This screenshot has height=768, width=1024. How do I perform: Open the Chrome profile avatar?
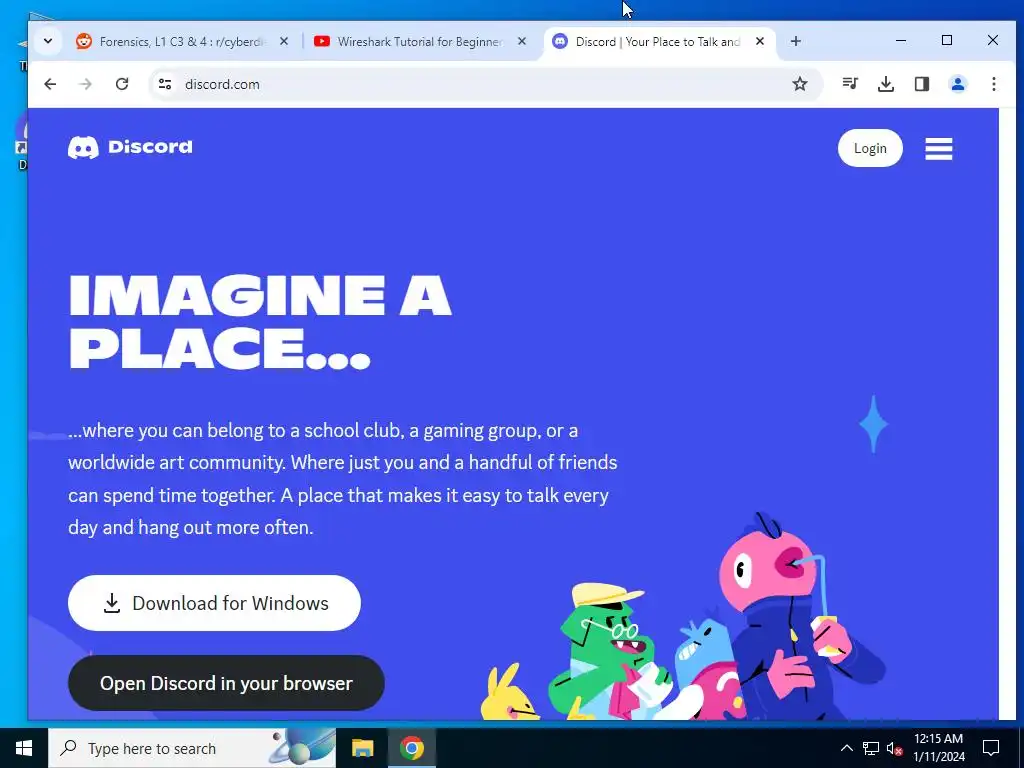(957, 84)
